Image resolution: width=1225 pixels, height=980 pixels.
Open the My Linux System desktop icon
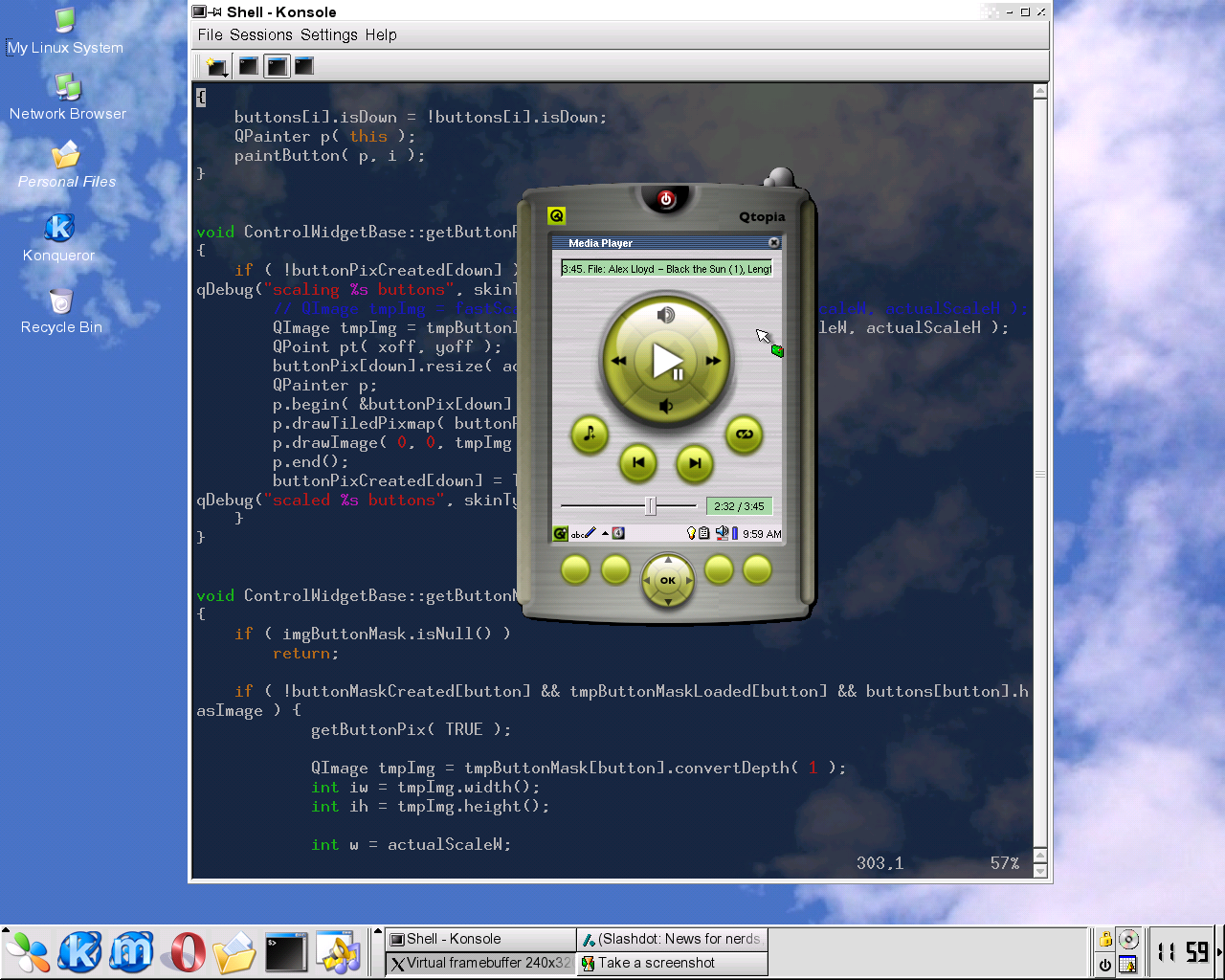point(65,31)
